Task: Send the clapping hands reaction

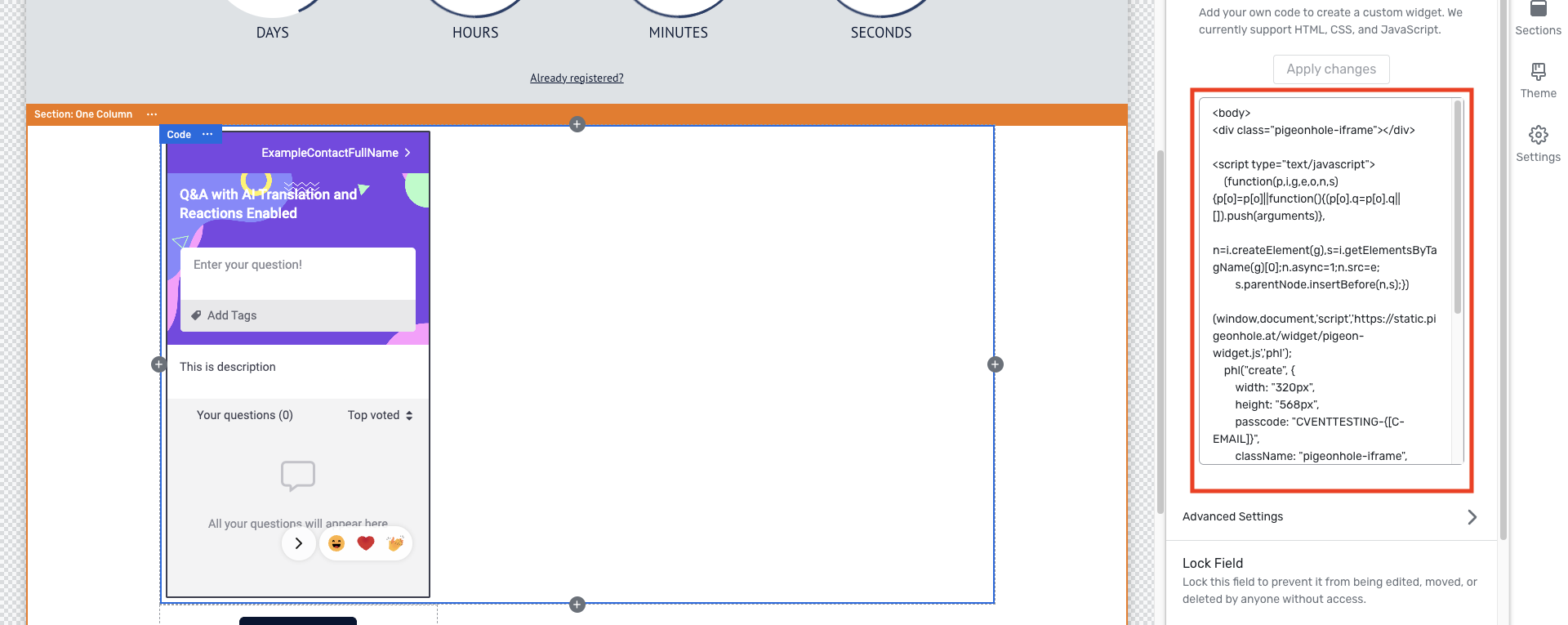Action: (x=395, y=543)
